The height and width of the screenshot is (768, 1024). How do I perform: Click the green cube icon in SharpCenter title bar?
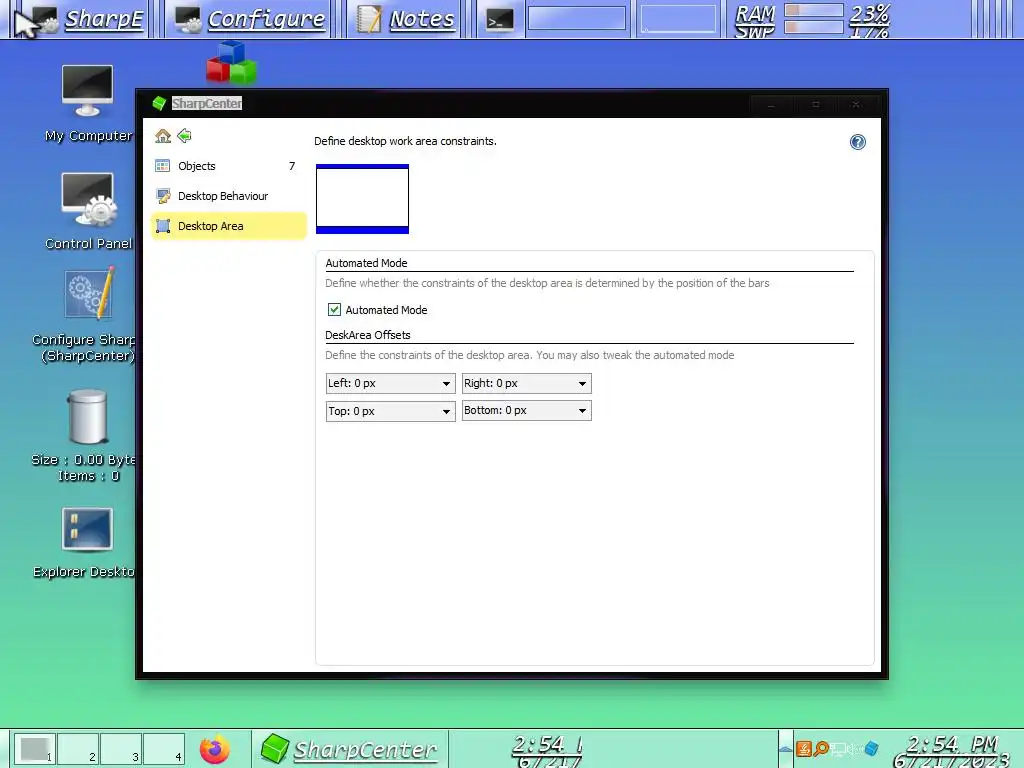(159, 103)
